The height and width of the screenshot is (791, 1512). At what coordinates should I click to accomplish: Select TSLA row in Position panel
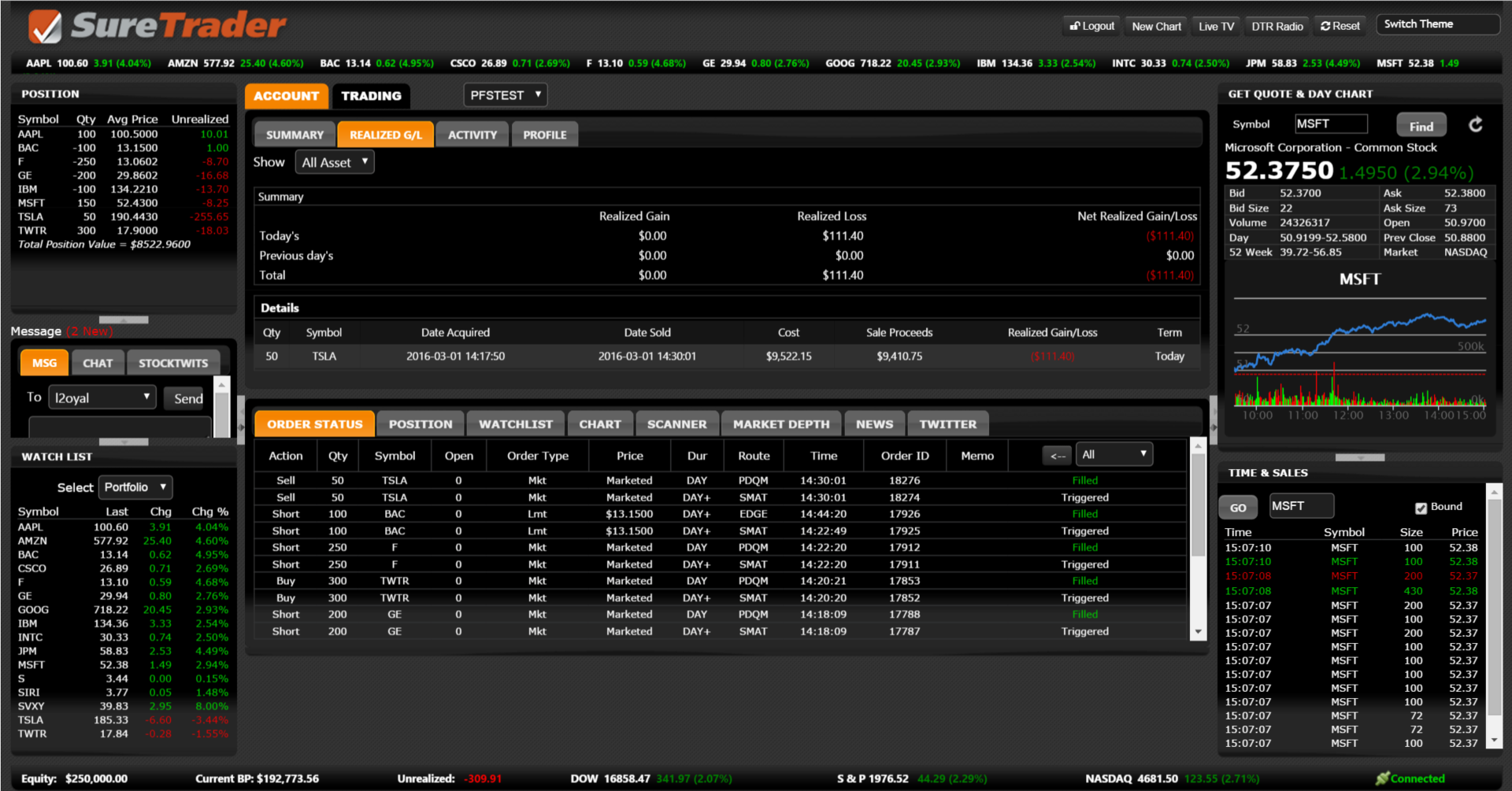point(123,216)
